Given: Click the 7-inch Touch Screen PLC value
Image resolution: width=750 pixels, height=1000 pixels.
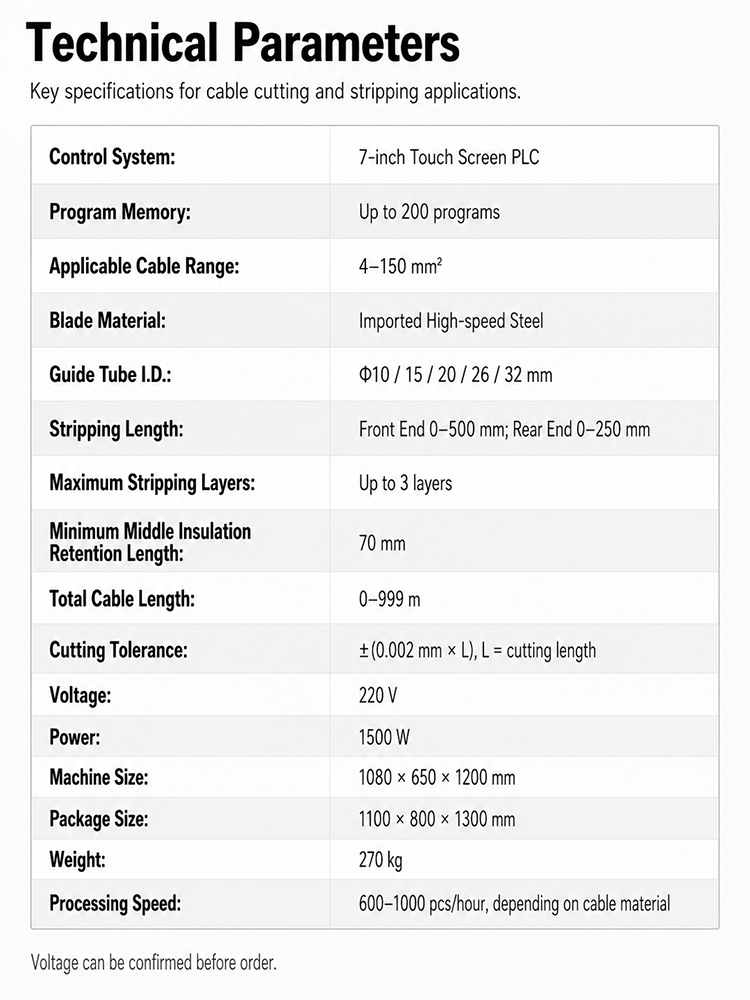Looking at the screenshot, I should click(x=449, y=157).
